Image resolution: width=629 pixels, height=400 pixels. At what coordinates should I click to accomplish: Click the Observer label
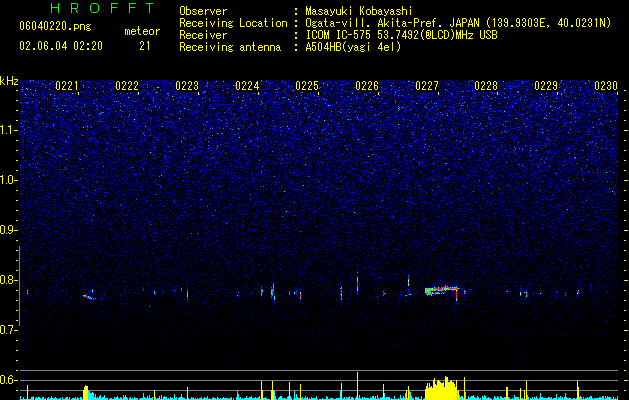[x=203, y=11]
